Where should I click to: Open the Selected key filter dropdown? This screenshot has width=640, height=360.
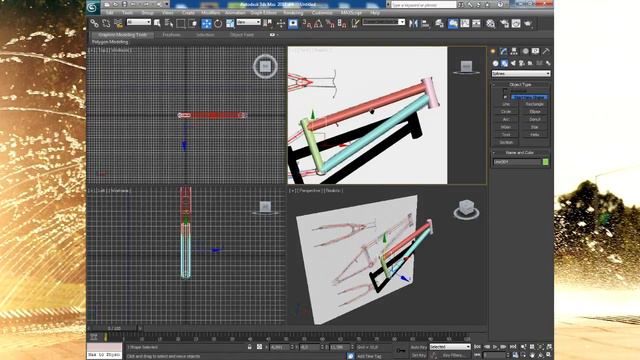(450, 347)
